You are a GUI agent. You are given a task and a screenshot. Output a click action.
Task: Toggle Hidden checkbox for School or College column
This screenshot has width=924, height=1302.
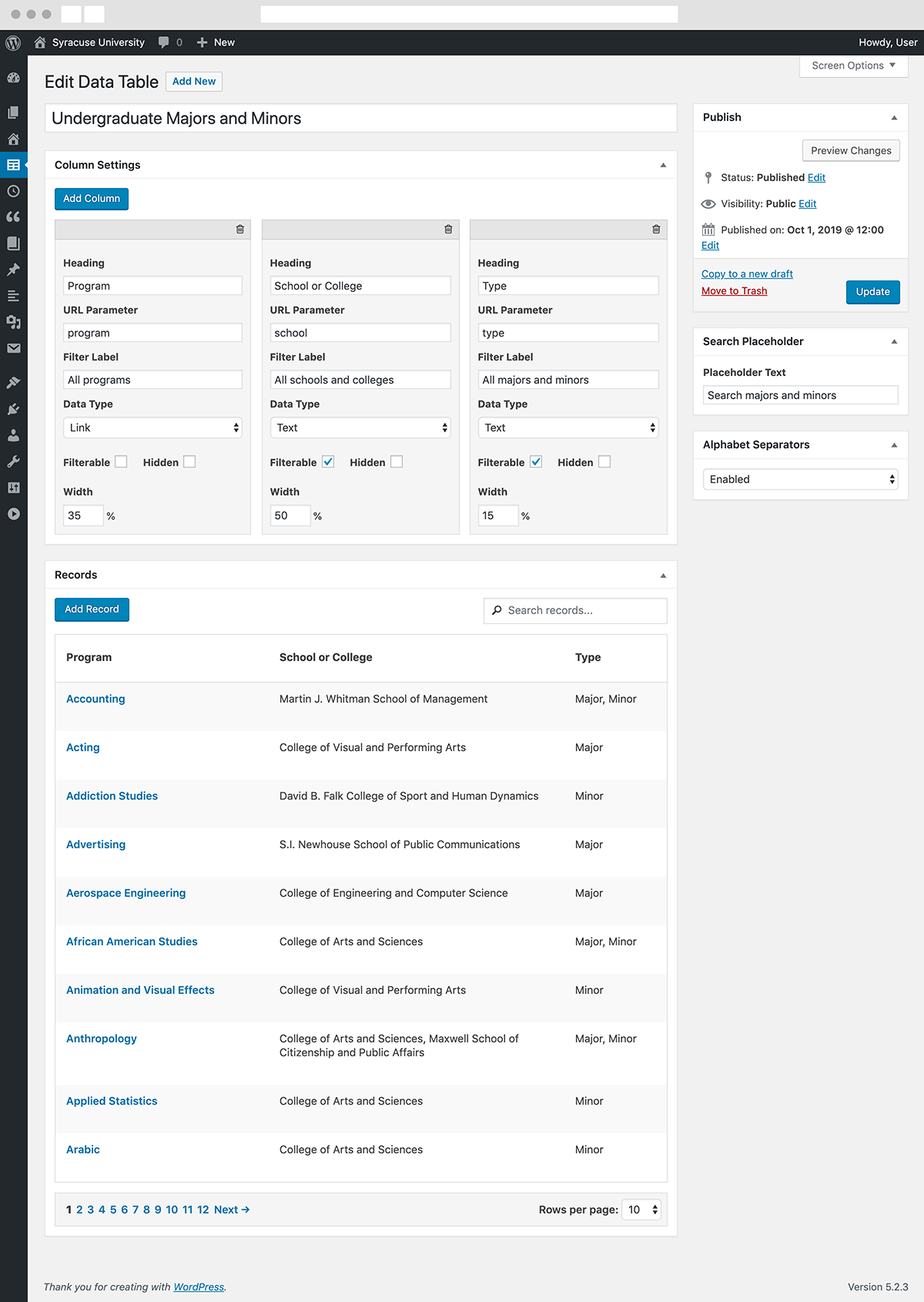click(x=397, y=461)
